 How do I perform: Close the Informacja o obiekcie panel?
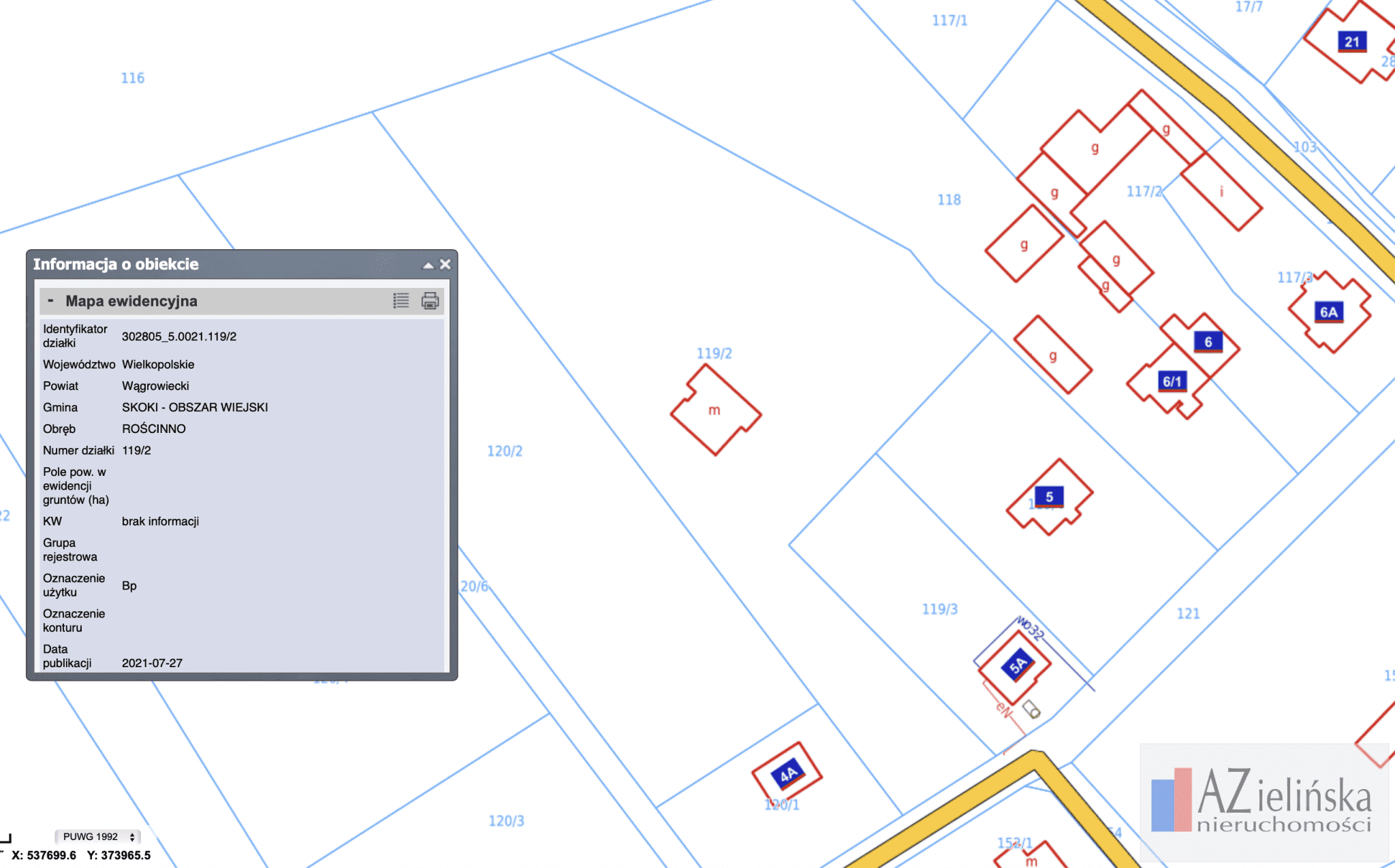445,264
